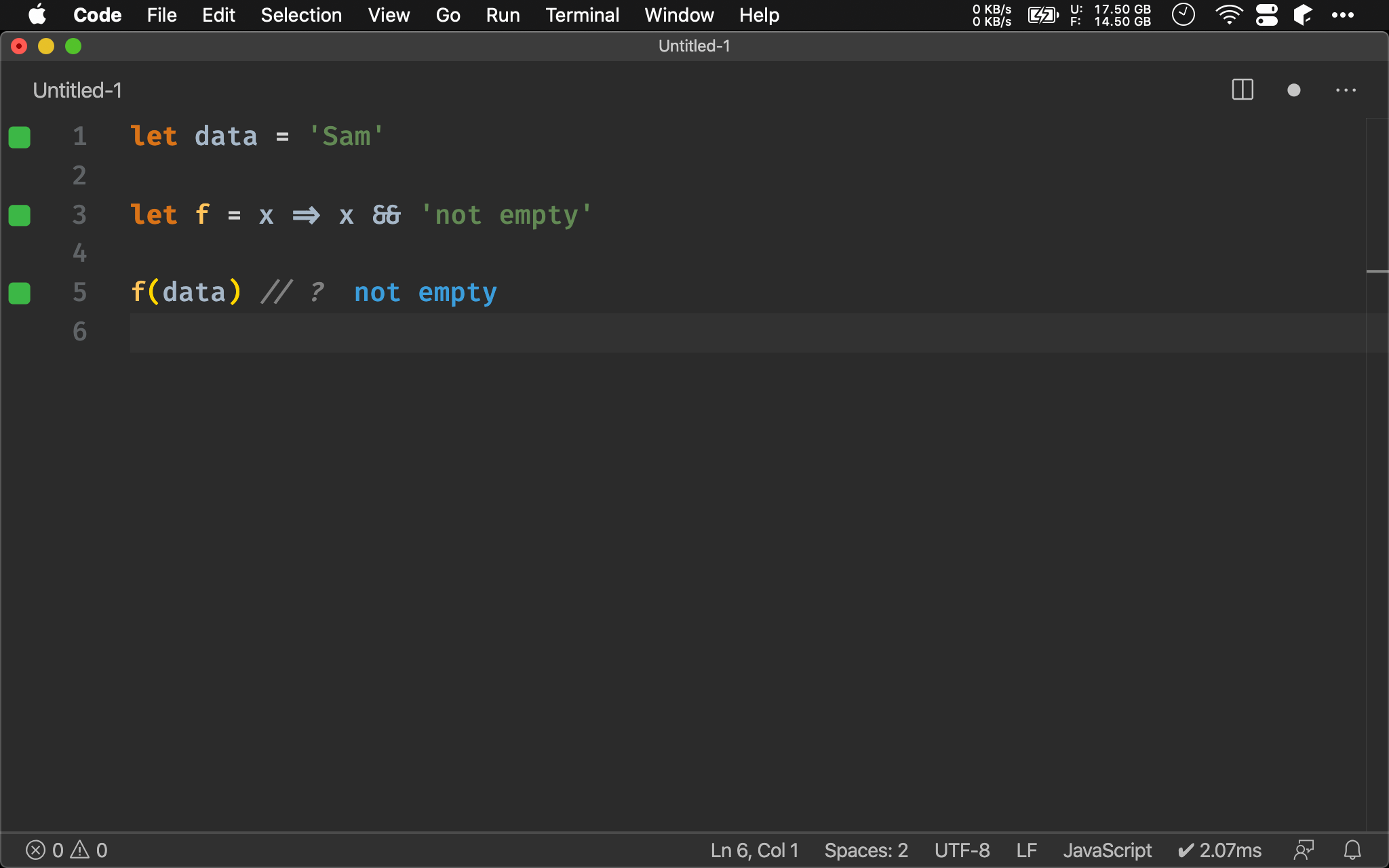Image resolution: width=1389 pixels, height=868 pixels.
Task: Click line number 2 in the gutter
Action: coord(80,176)
